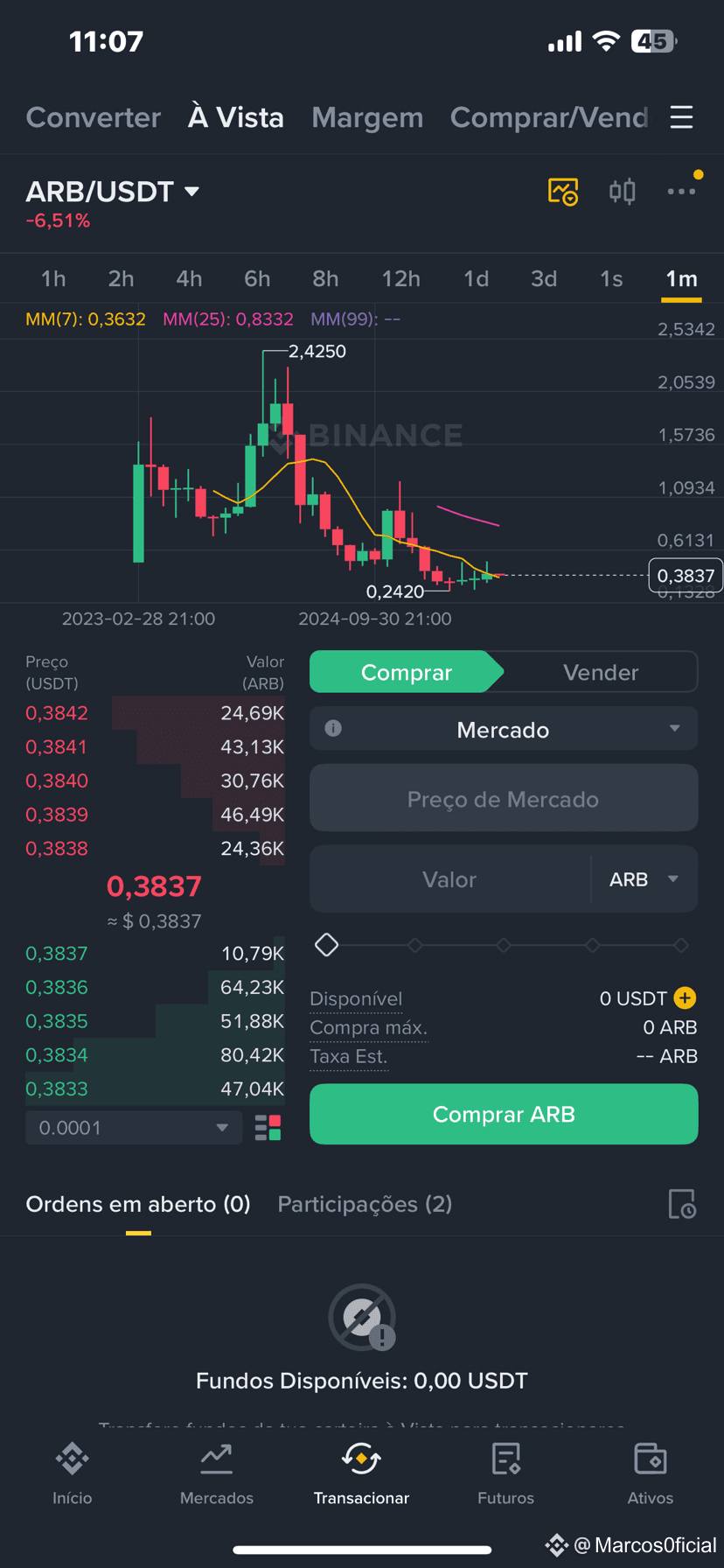724x1568 pixels.
Task: Set the amount slider to 100% marker
Action: pos(681,945)
